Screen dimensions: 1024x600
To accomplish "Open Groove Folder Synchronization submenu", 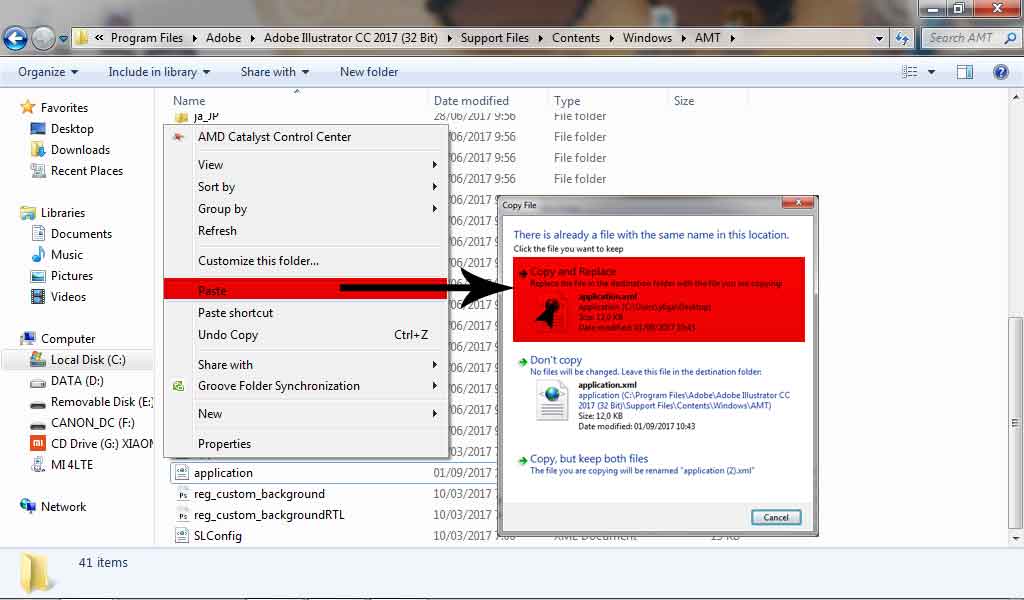I will point(305,386).
